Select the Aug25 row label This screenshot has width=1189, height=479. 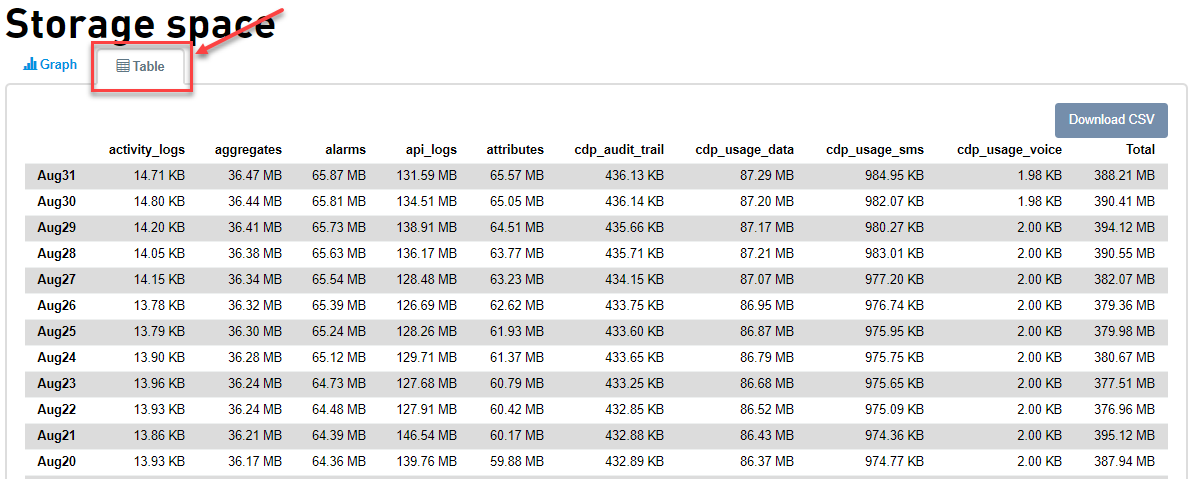56,331
